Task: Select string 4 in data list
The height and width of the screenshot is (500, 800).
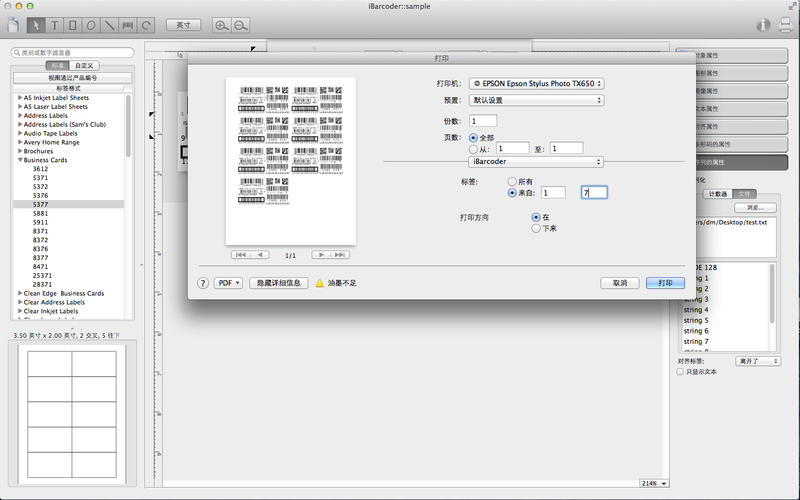Action: (x=696, y=310)
